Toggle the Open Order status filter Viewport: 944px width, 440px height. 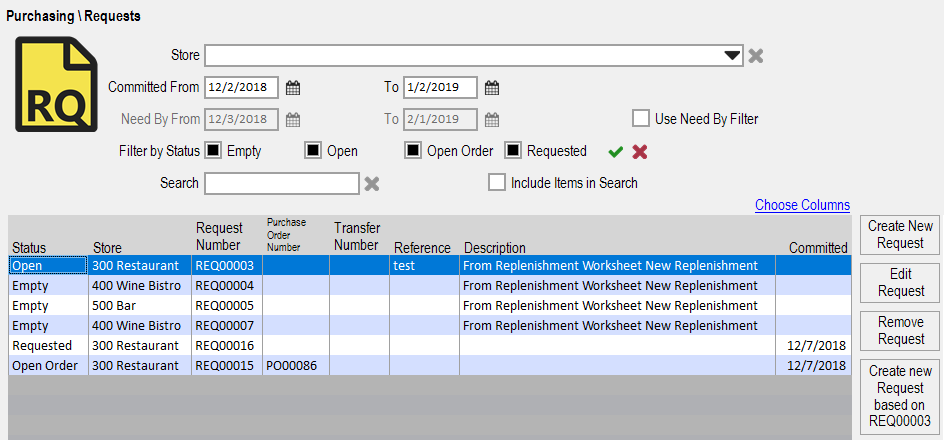tap(412, 151)
